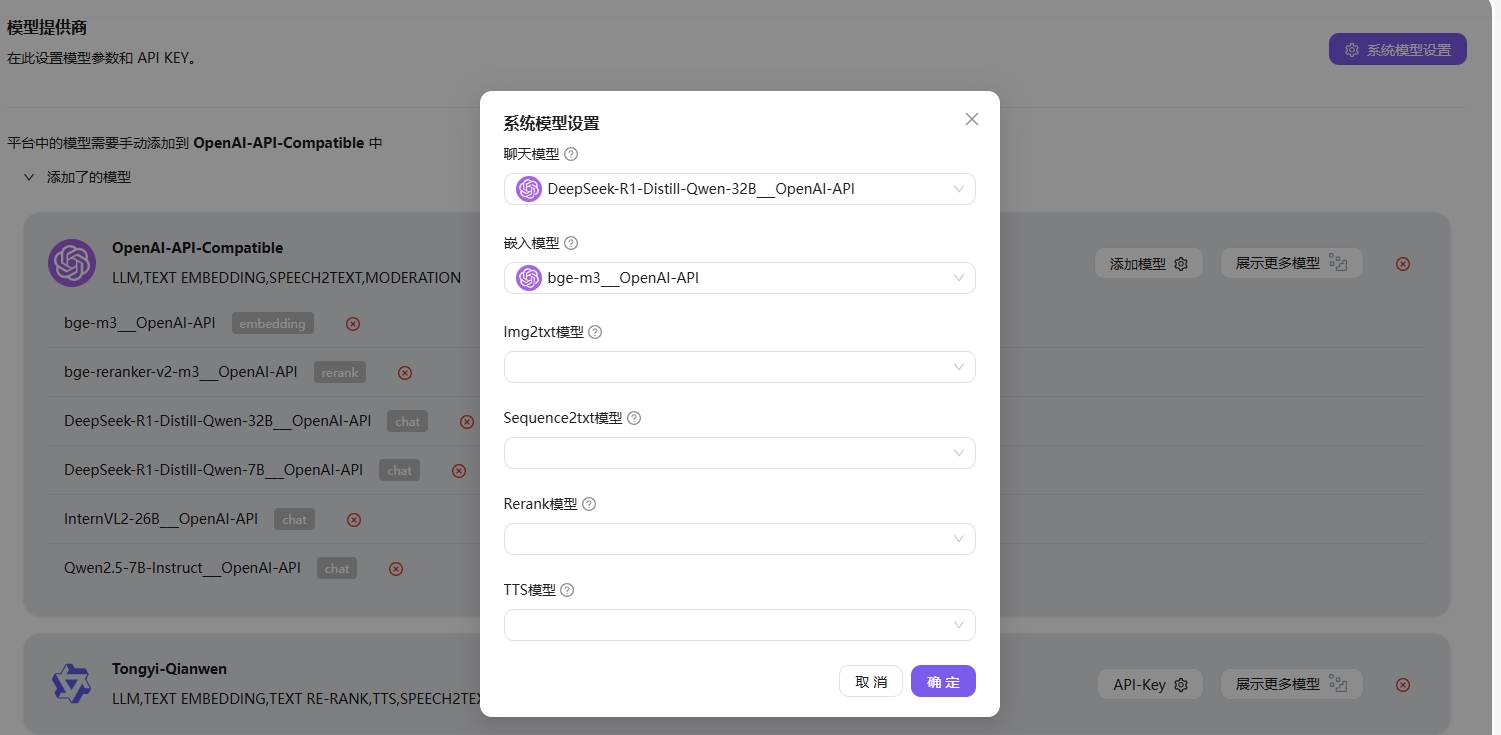Click the OpenAI icon in 嵌入模型 field

click(x=529, y=278)
